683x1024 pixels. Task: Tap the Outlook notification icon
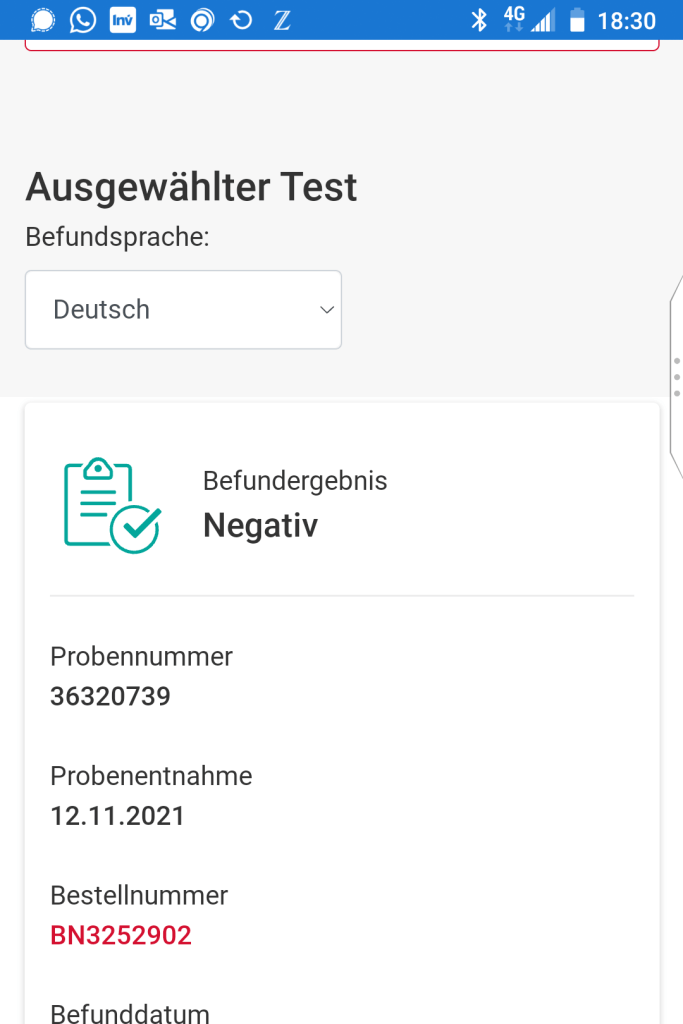162,20
